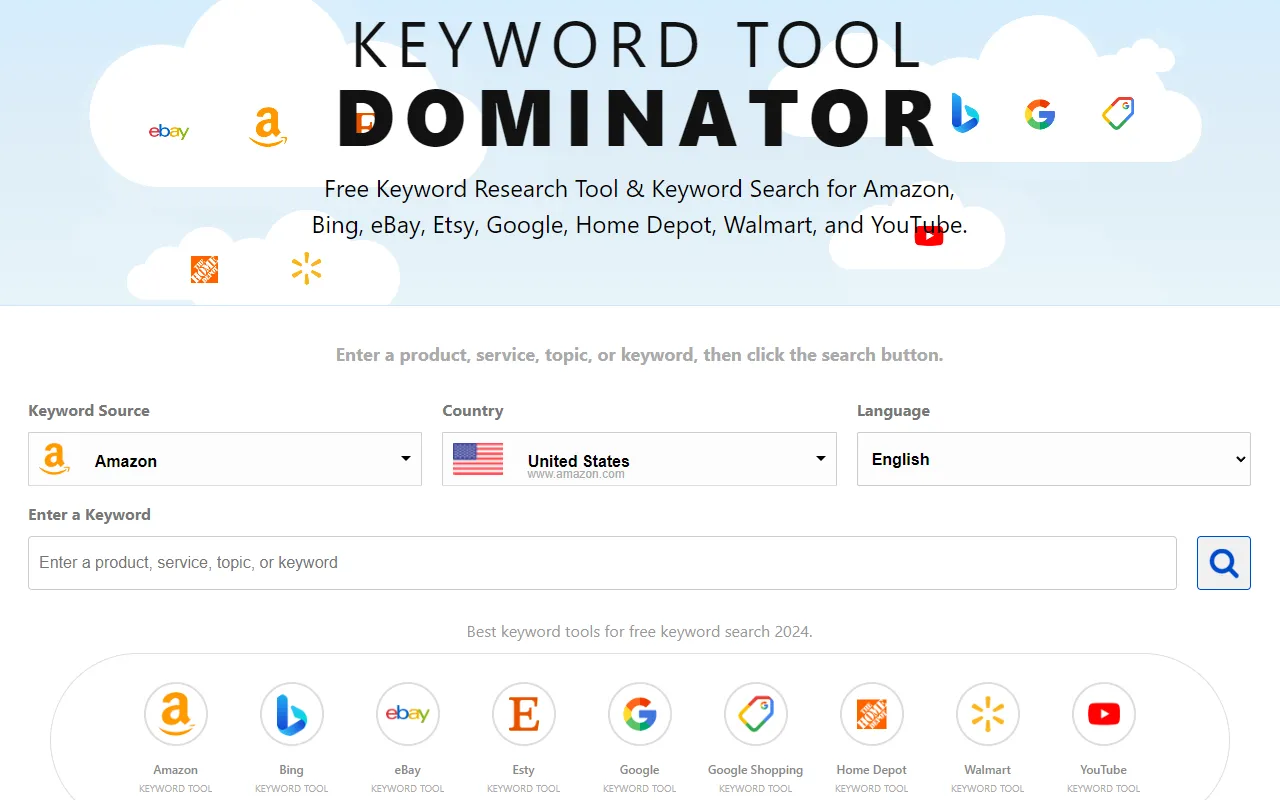The height and width of the screenshot is (800, 1280).
Task: Click the Amazon logo in the header cloud
Action: 268,128
